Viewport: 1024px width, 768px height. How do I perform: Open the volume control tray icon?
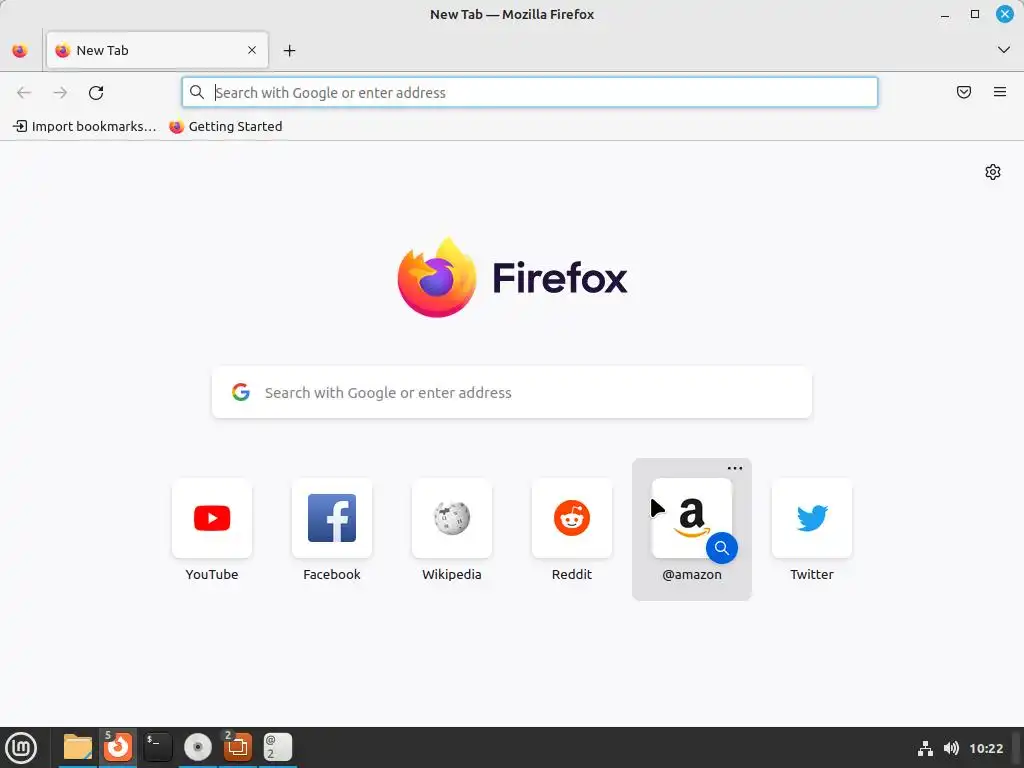pos(951,748)
